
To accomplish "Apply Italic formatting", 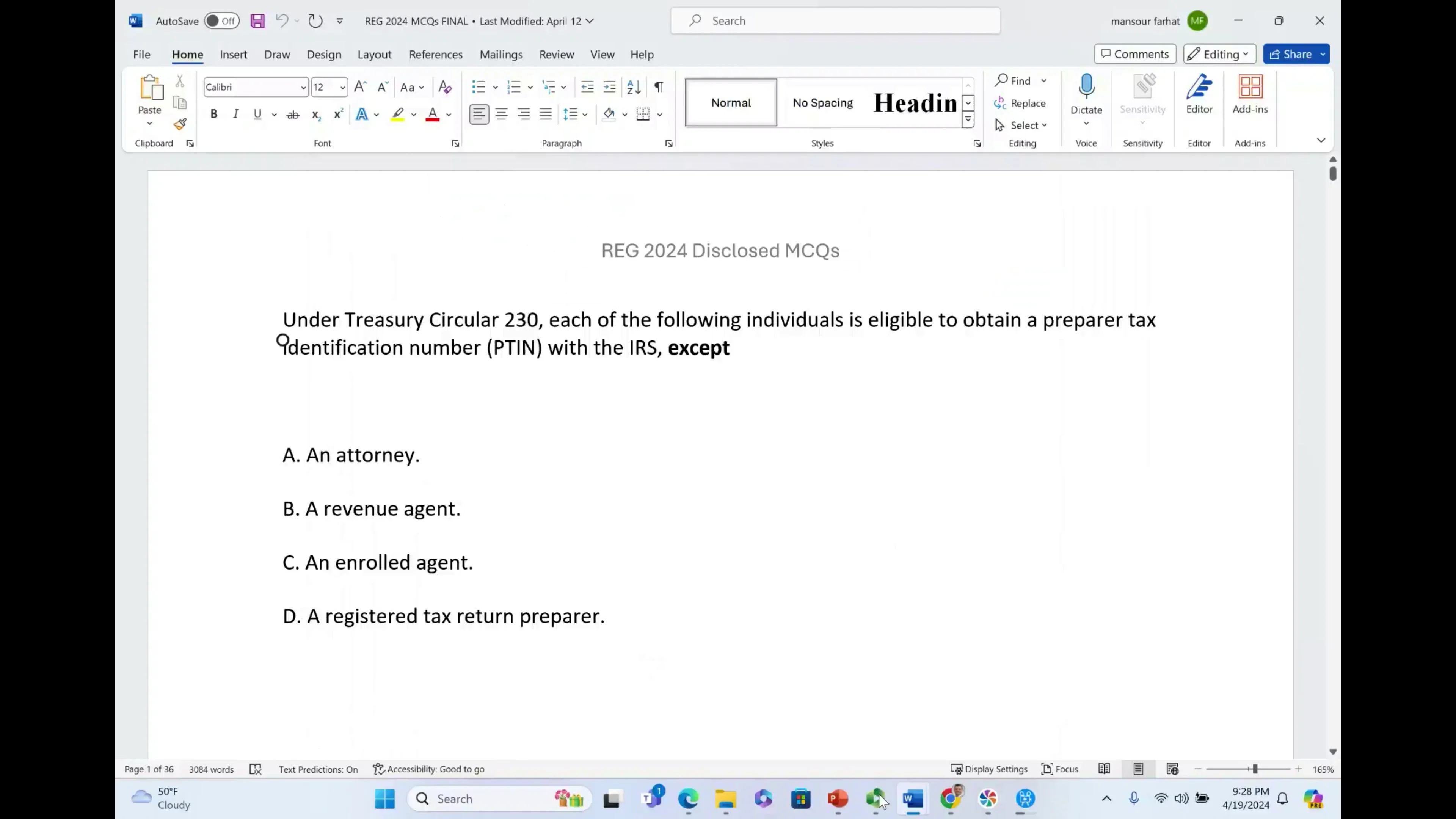I will click(236, 114).
